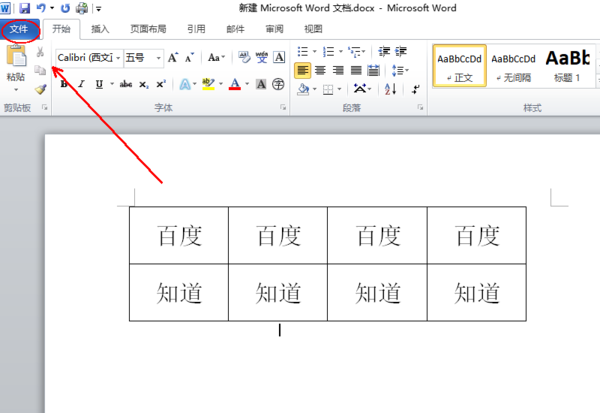Screen dimensions: 600x413
Task: Switch to the 审阅 tab
Action: tap(274, 29)
